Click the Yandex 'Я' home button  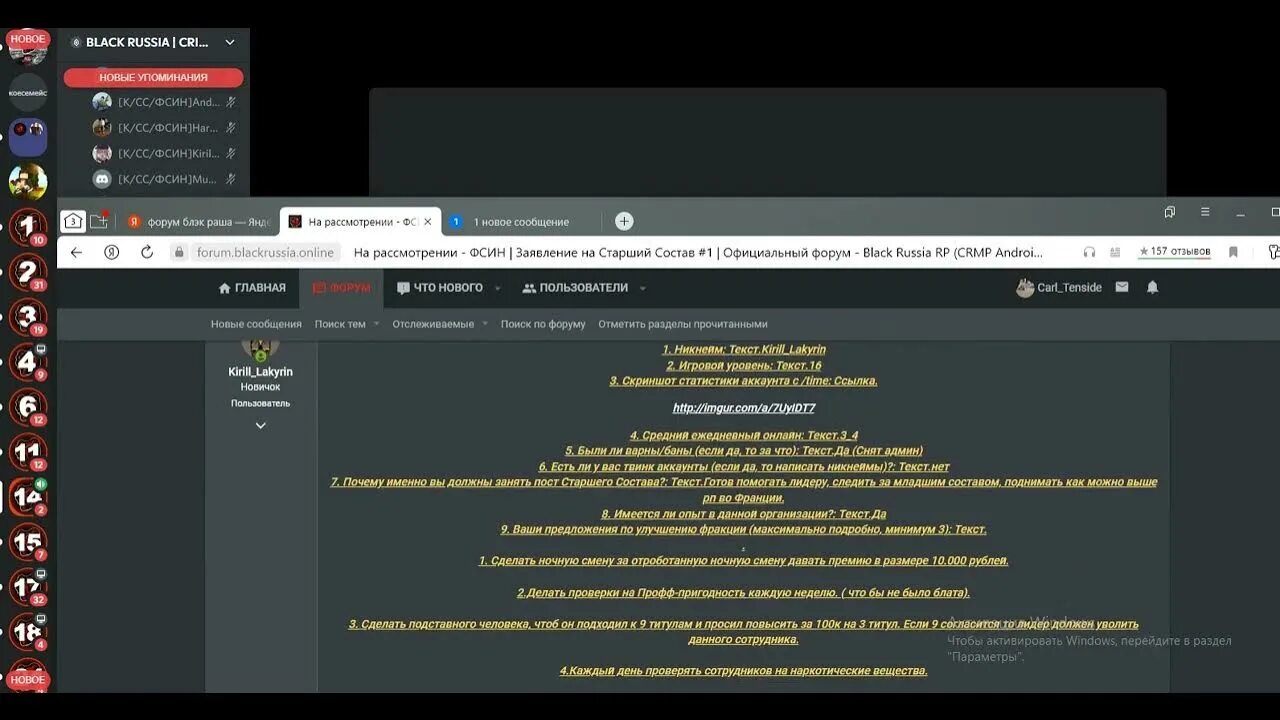point(112,252)
